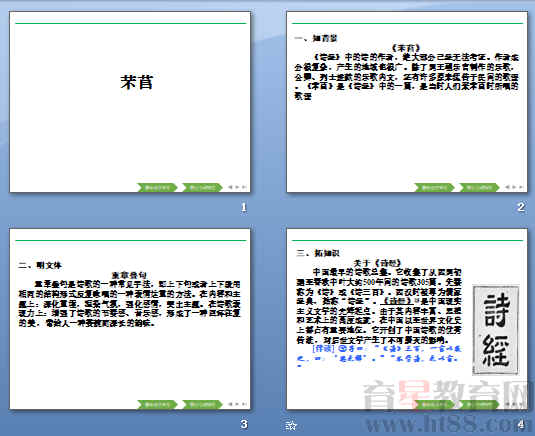Click previous-slide triangle icon on slide 2
535x436 pixels.
click(x=507, y=187)
